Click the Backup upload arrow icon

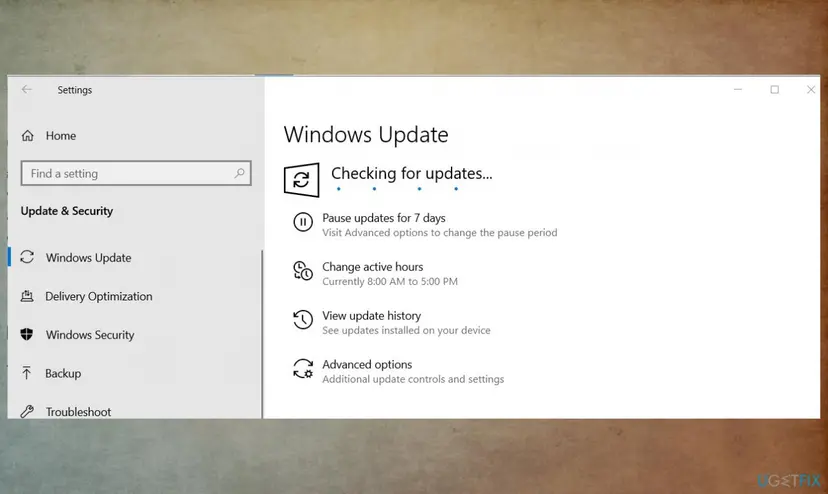[x=26, y=373]
